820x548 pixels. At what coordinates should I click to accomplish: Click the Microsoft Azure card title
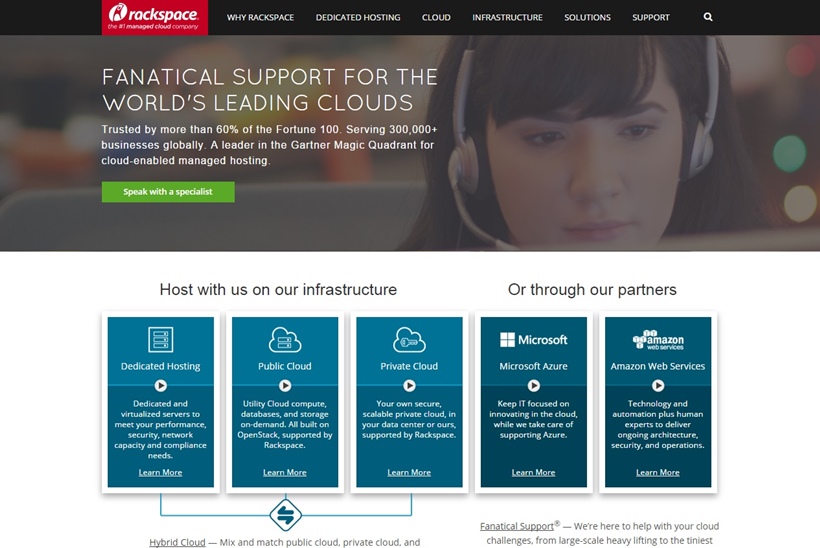[533, 366]
